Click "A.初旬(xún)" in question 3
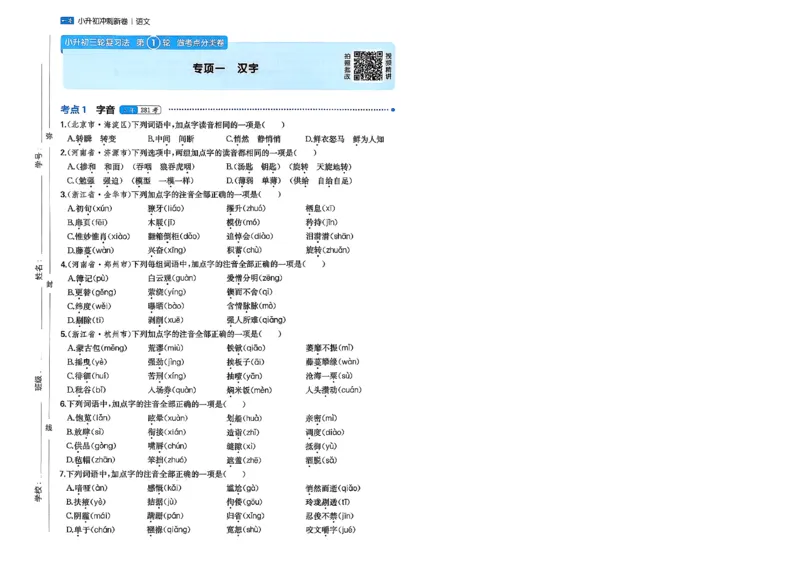 point(90,208)
